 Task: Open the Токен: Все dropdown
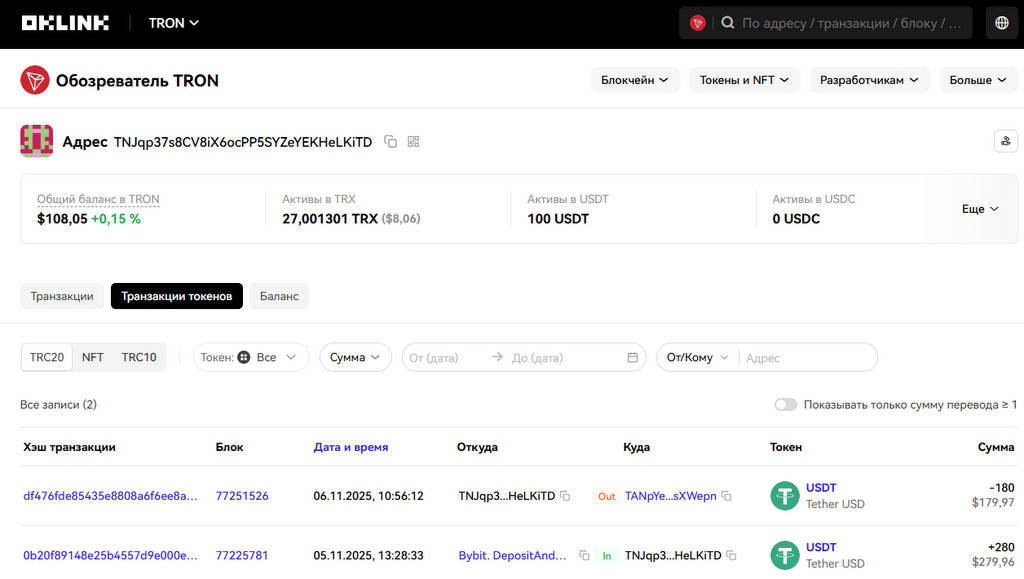pyautogui.click(x=251, y=357)
